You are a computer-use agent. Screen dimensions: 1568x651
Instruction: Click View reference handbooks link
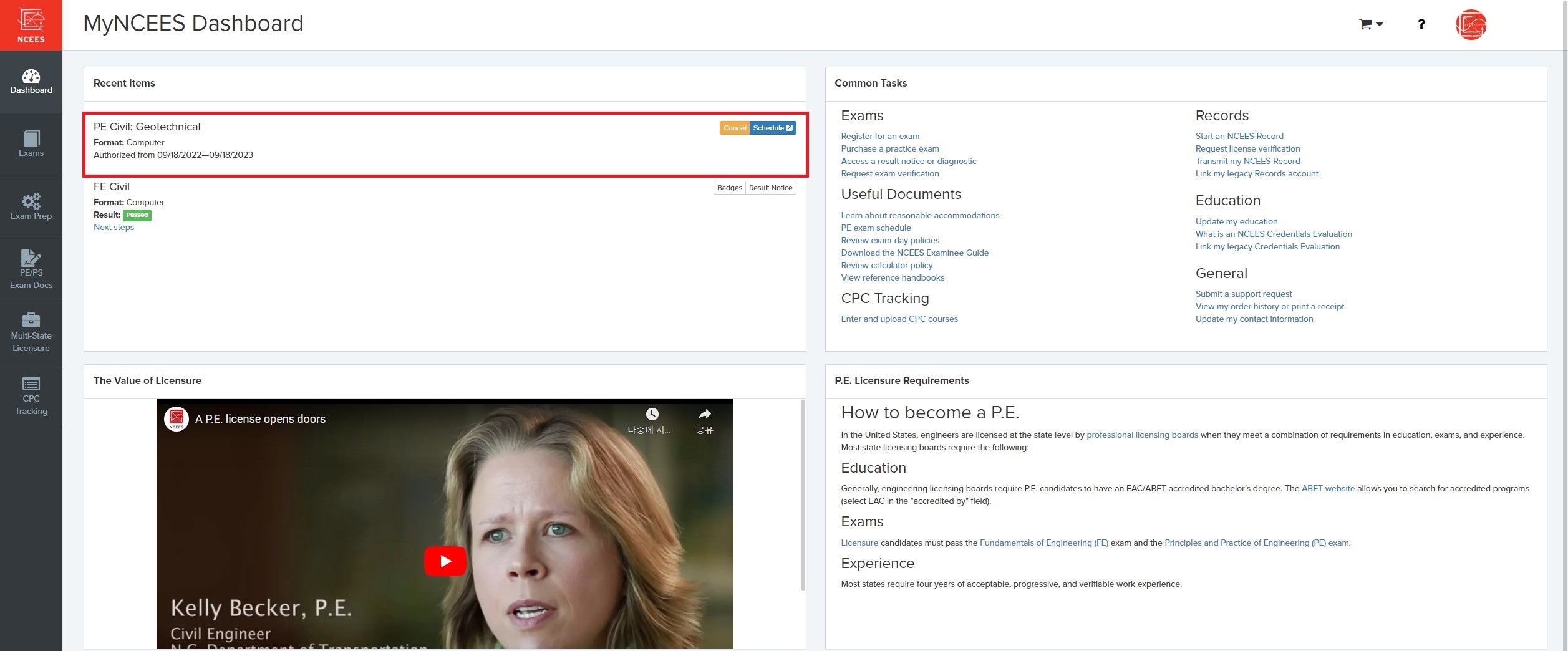892,277
